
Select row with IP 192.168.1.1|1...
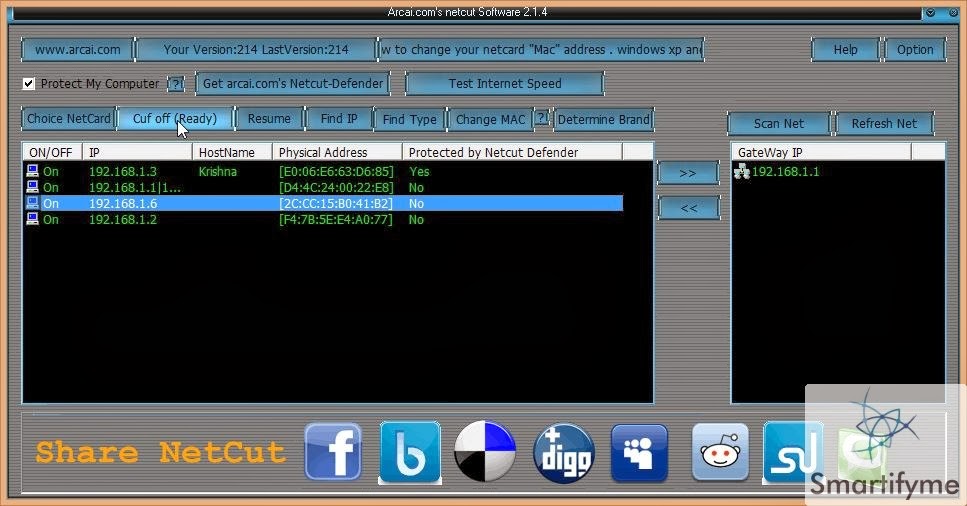point(323,188)
